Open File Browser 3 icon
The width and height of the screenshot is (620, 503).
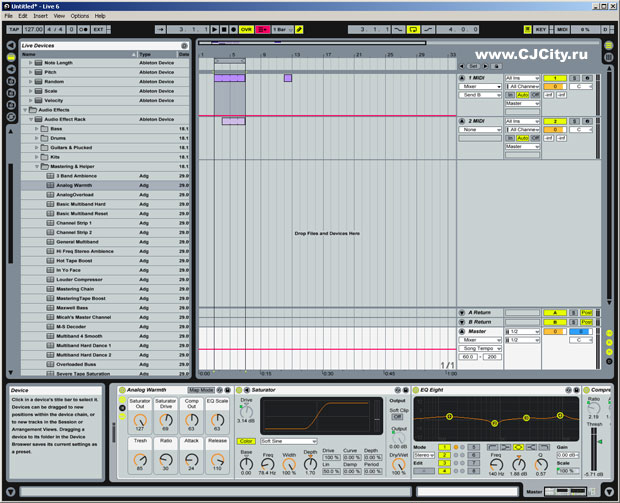[11, 105]
